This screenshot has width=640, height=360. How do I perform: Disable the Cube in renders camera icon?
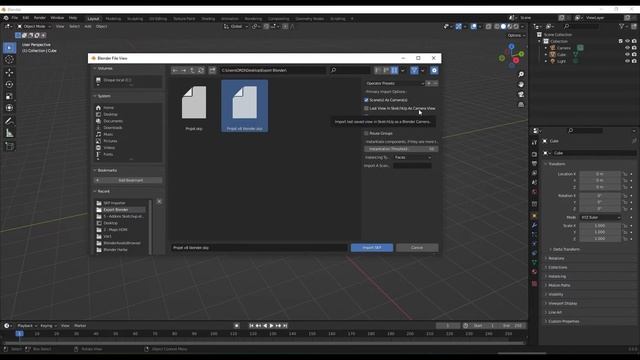point(634,54)
